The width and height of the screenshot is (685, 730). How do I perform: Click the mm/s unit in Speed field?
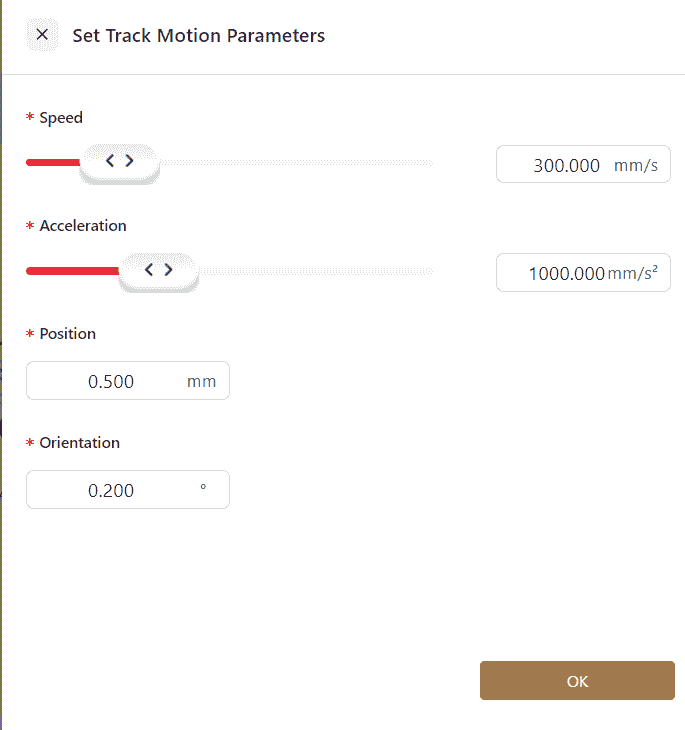tap(636, 165)
